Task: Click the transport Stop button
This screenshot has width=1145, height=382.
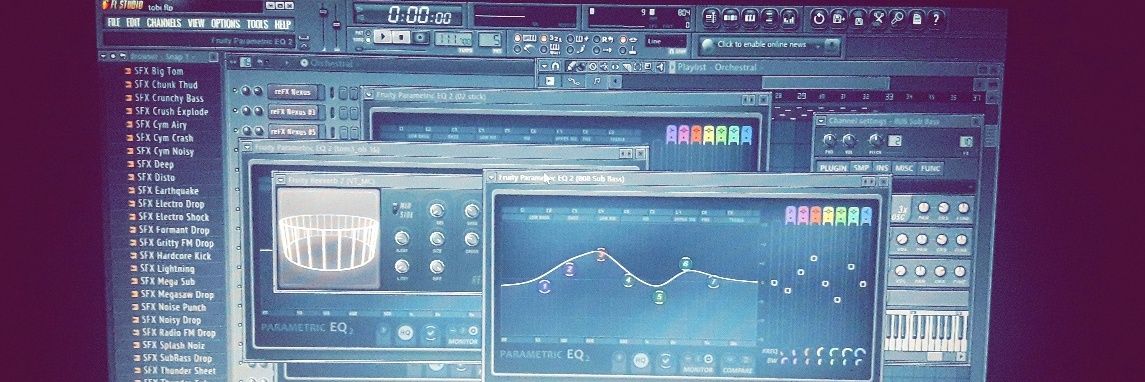Action: click(x=402, y=37)
